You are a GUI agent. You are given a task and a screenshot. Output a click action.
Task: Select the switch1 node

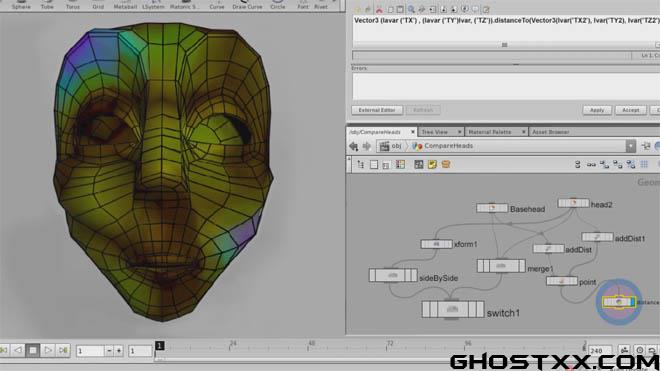(x=453, y=310)
